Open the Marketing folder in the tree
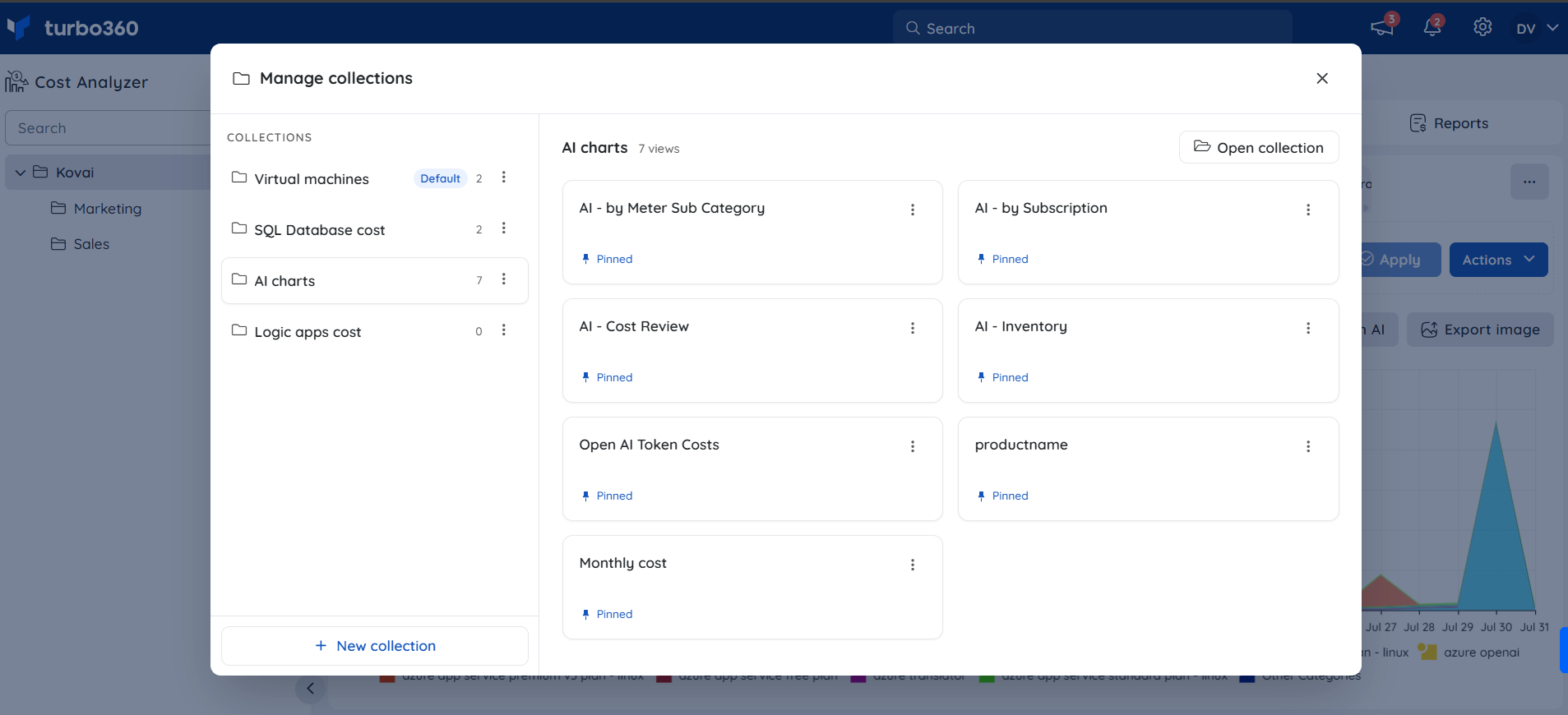The height and width of the screenshot is (715, 1568). tap(96, 209)
